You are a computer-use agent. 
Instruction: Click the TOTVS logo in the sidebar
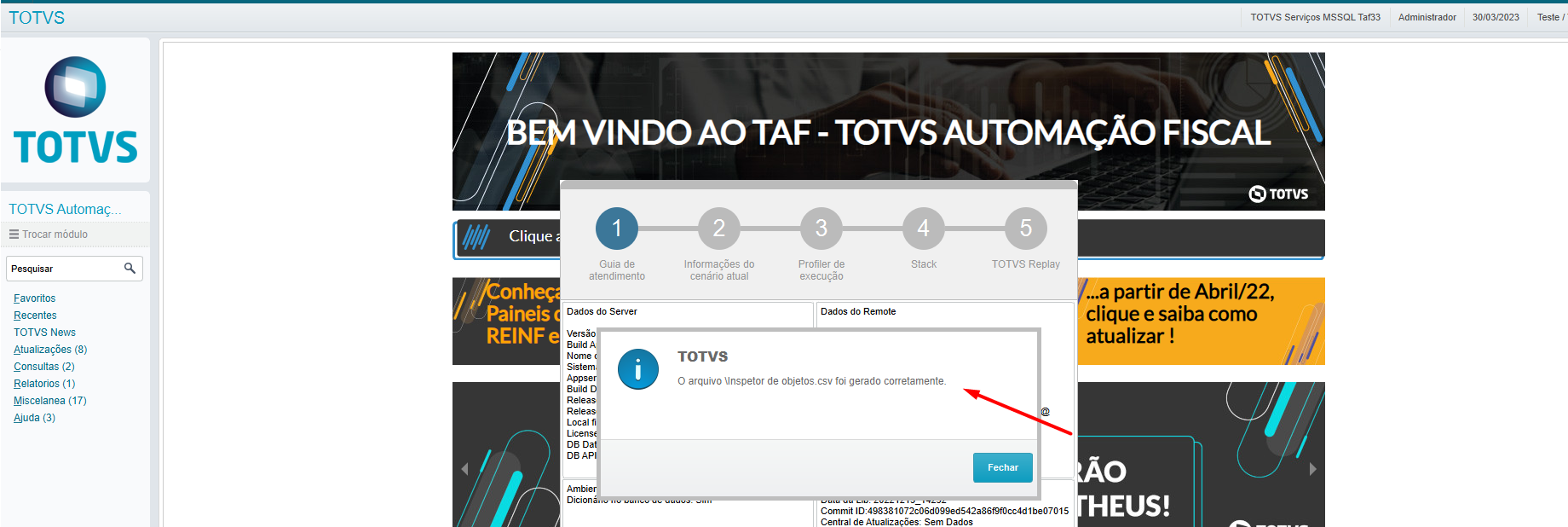(75, 110)
